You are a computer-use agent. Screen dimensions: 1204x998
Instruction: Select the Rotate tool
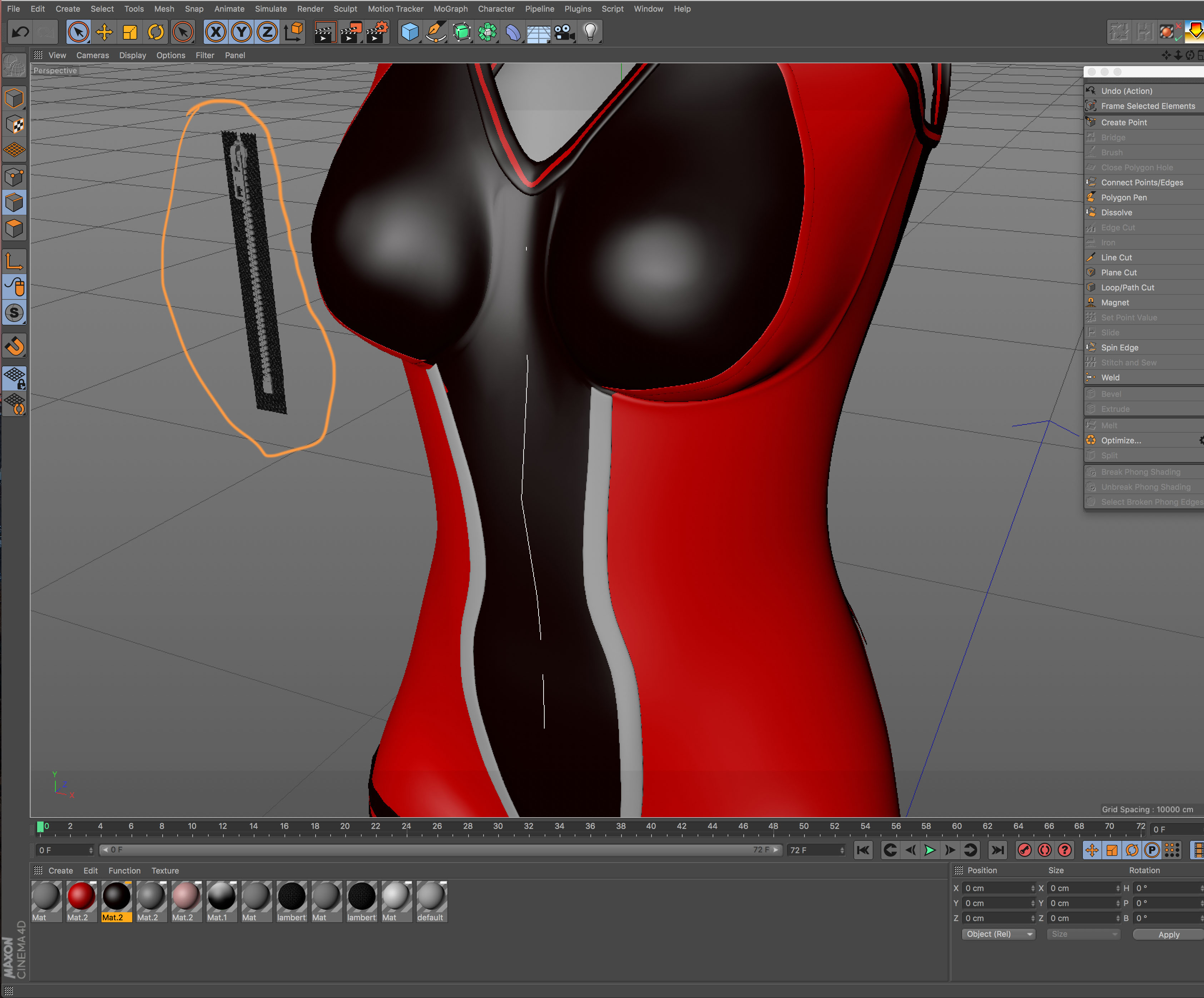coord(156,32)
